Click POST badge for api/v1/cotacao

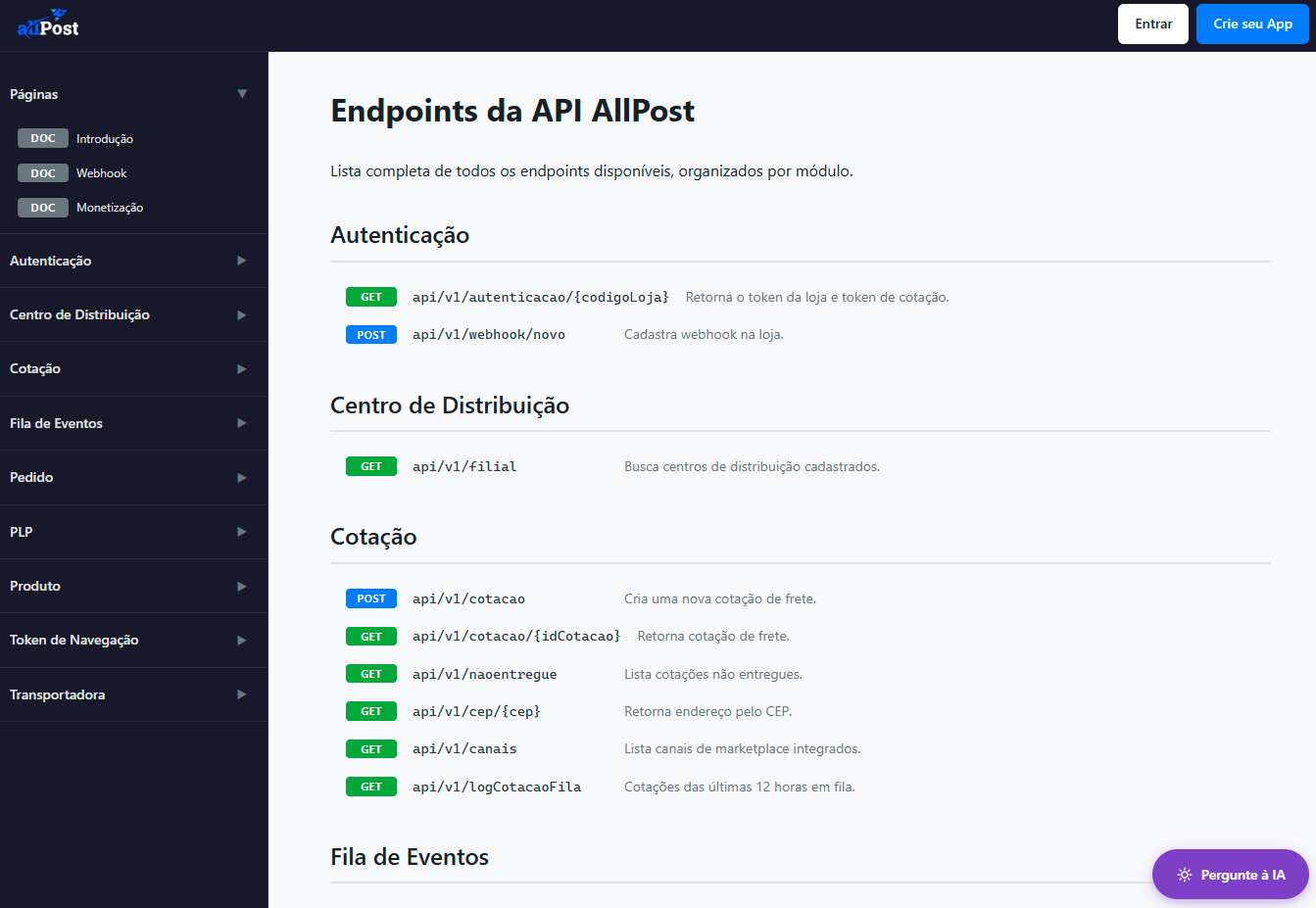tap(371, 598)
